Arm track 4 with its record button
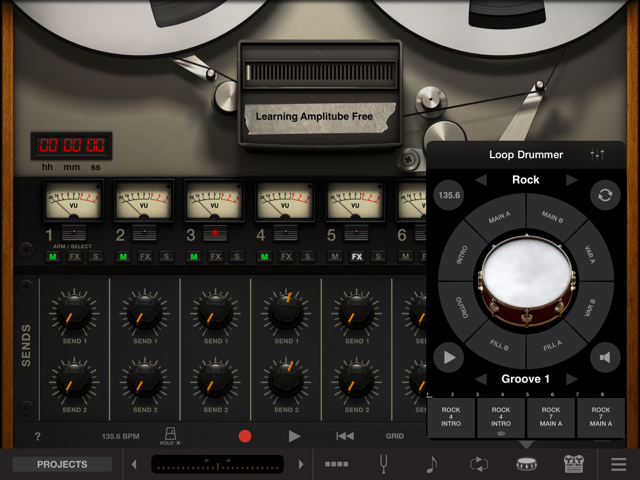The height and width of the screenshot is (480, 640). coord(286,233)
